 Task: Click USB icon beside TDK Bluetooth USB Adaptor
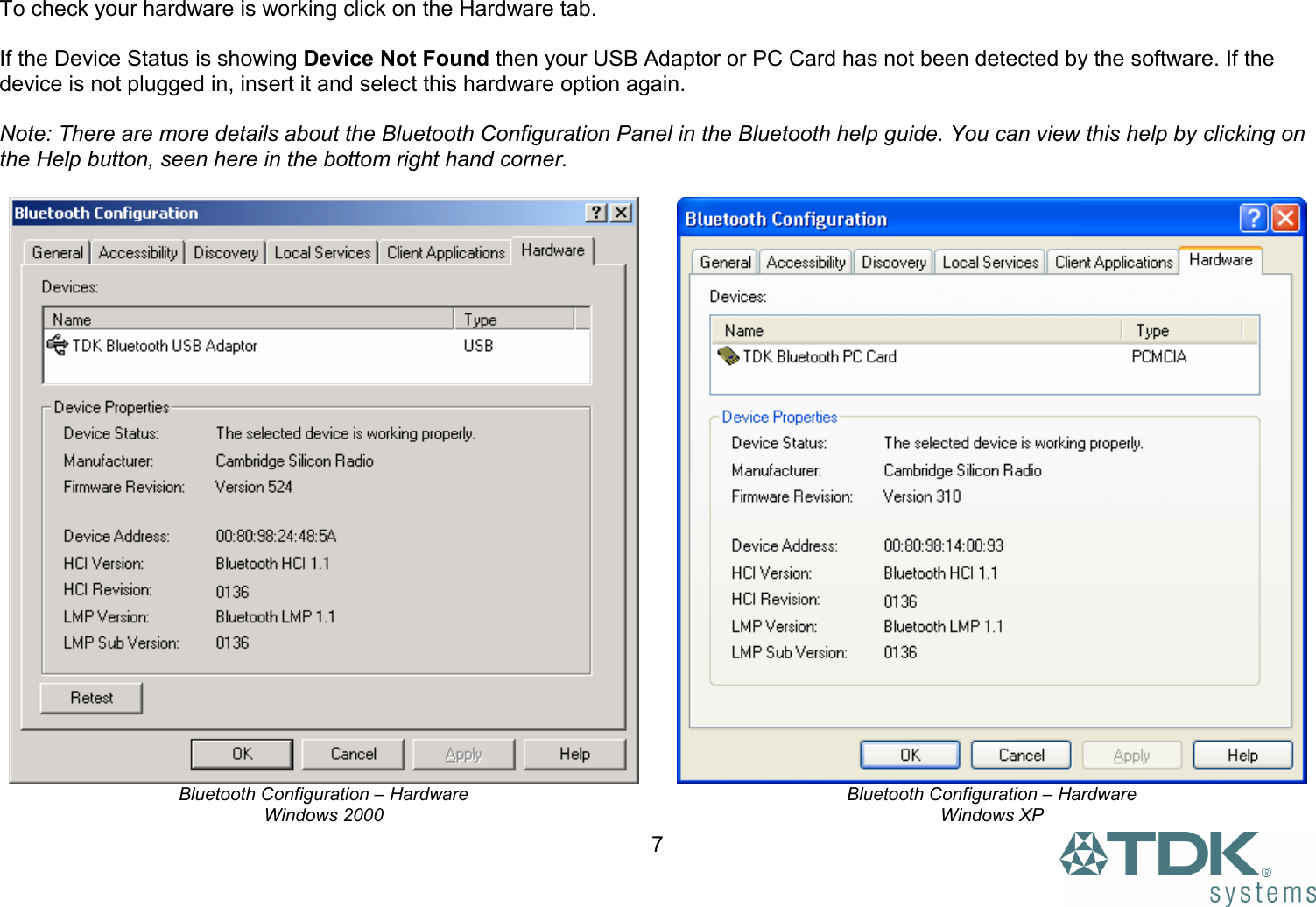click(57, 345)
